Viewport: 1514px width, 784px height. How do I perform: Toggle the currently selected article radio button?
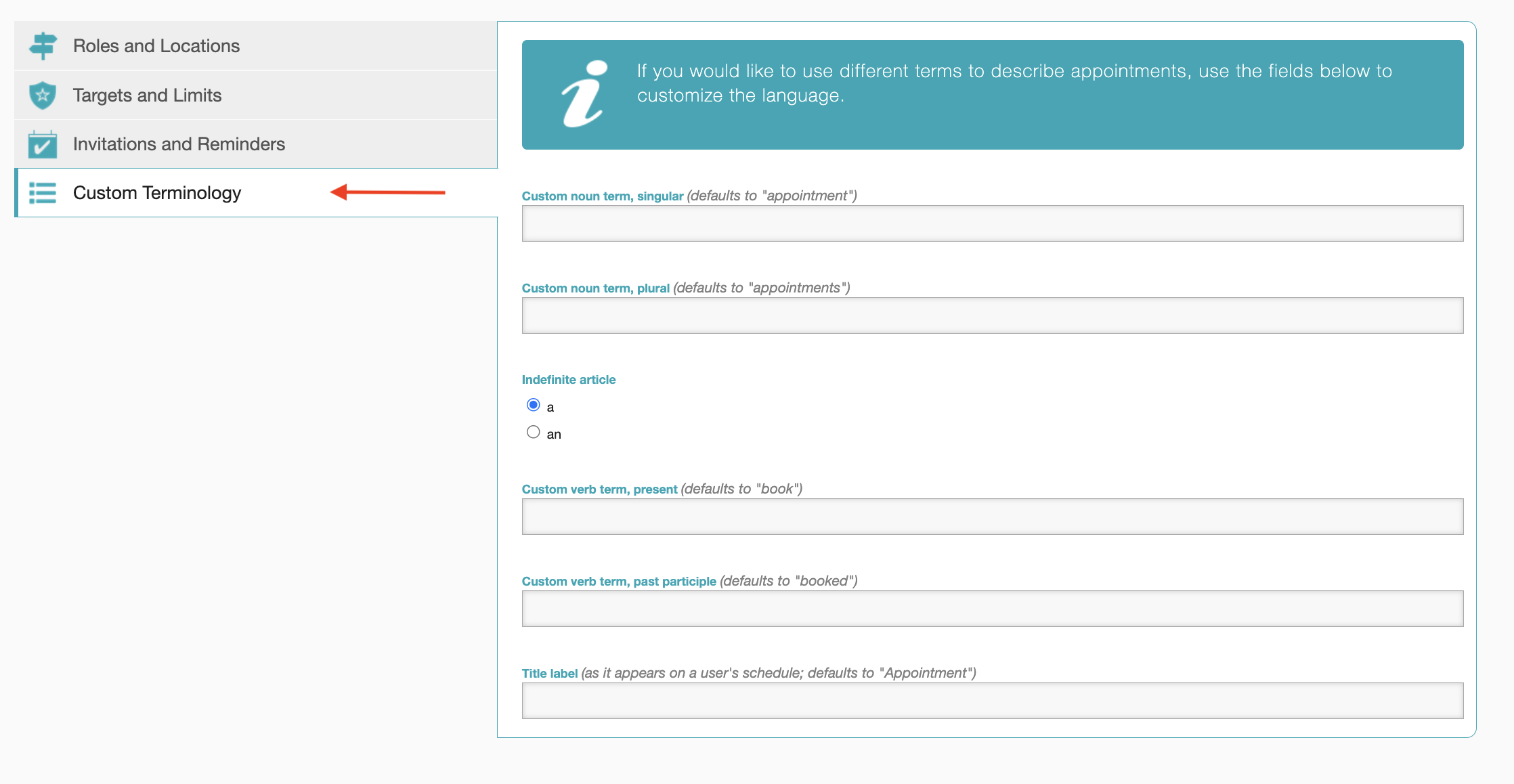tap(533, 404)
